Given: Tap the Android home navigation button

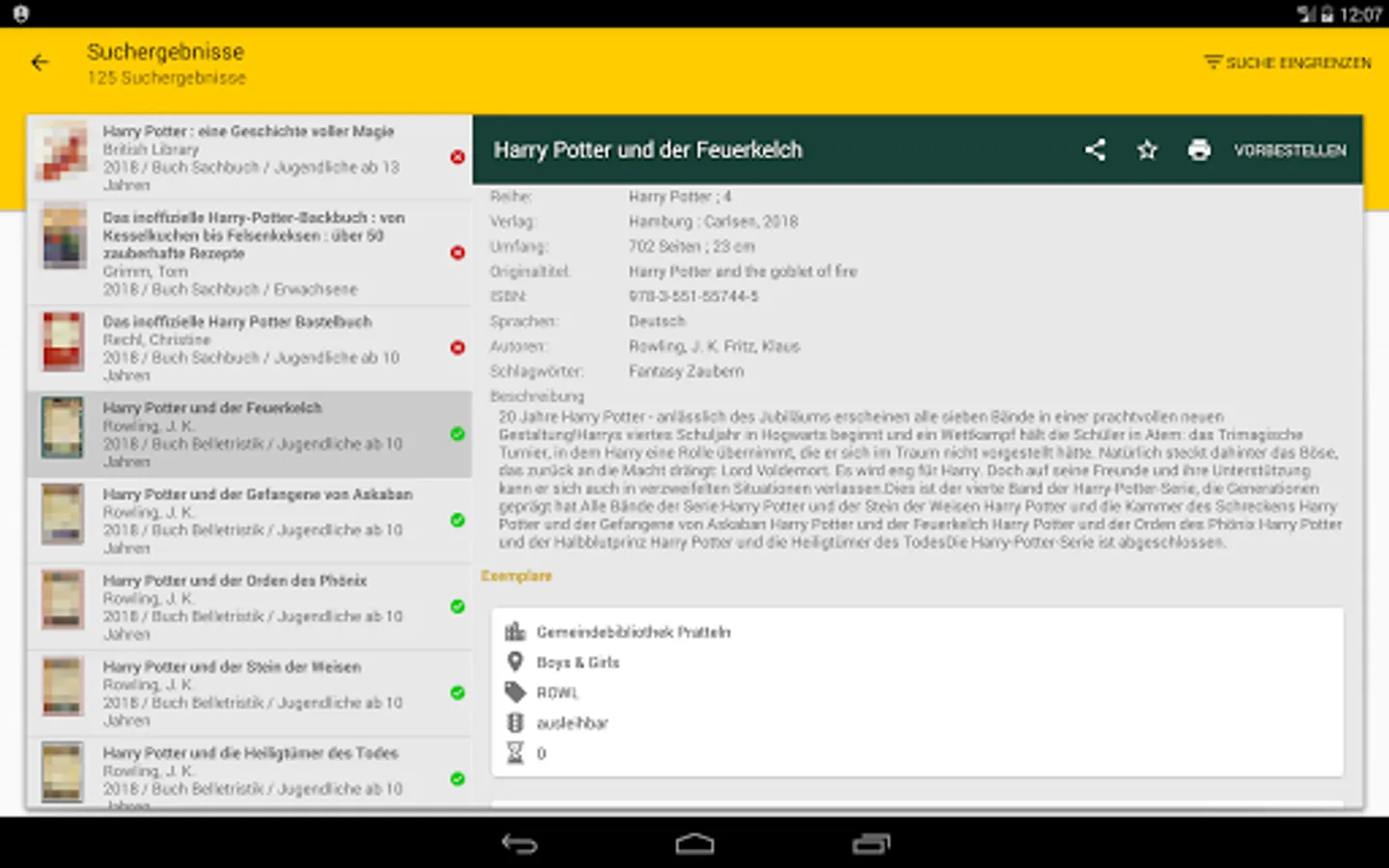Looking at the screenshot, I should coord(694,844).
